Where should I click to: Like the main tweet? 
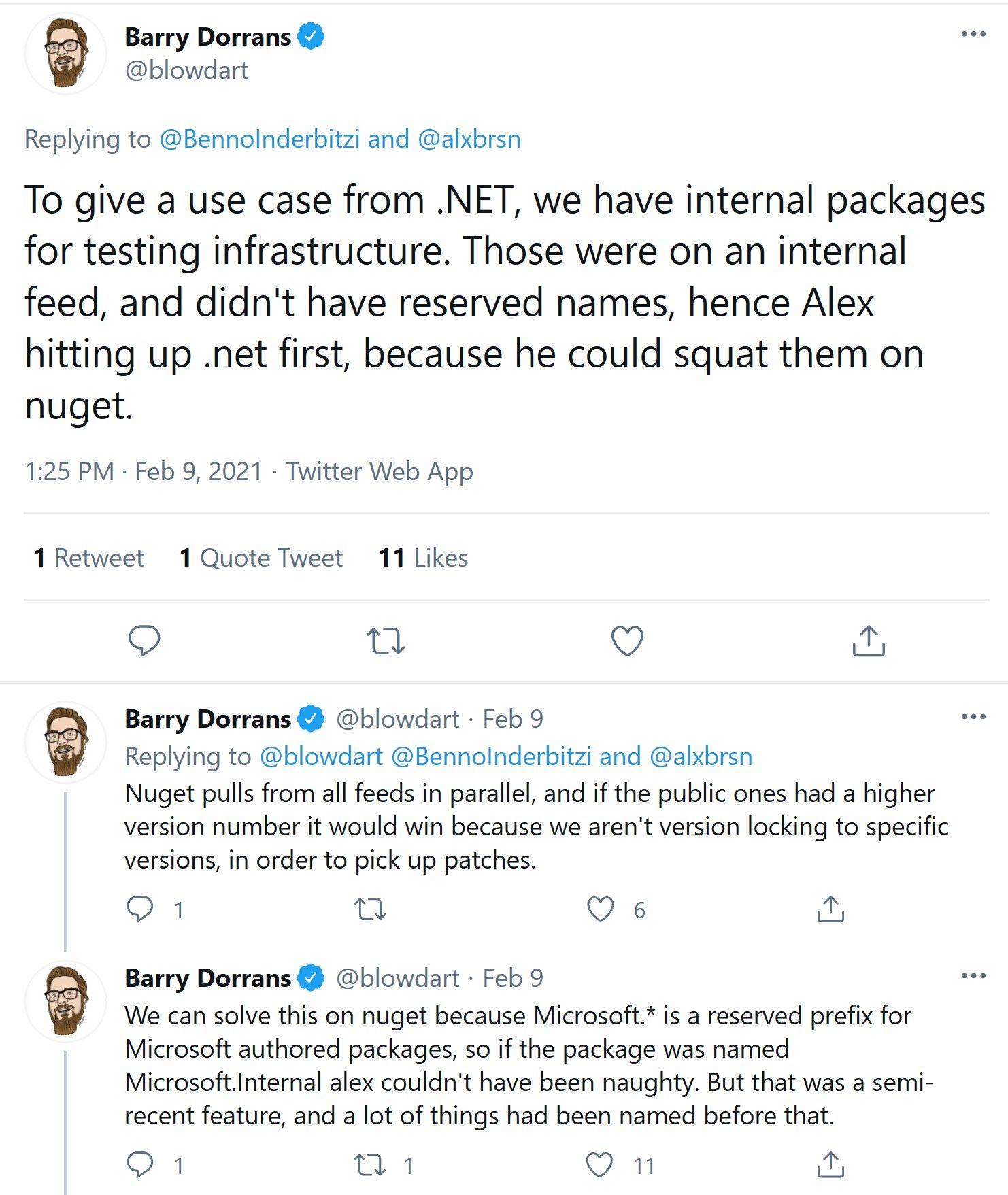[x=626, y=638]
